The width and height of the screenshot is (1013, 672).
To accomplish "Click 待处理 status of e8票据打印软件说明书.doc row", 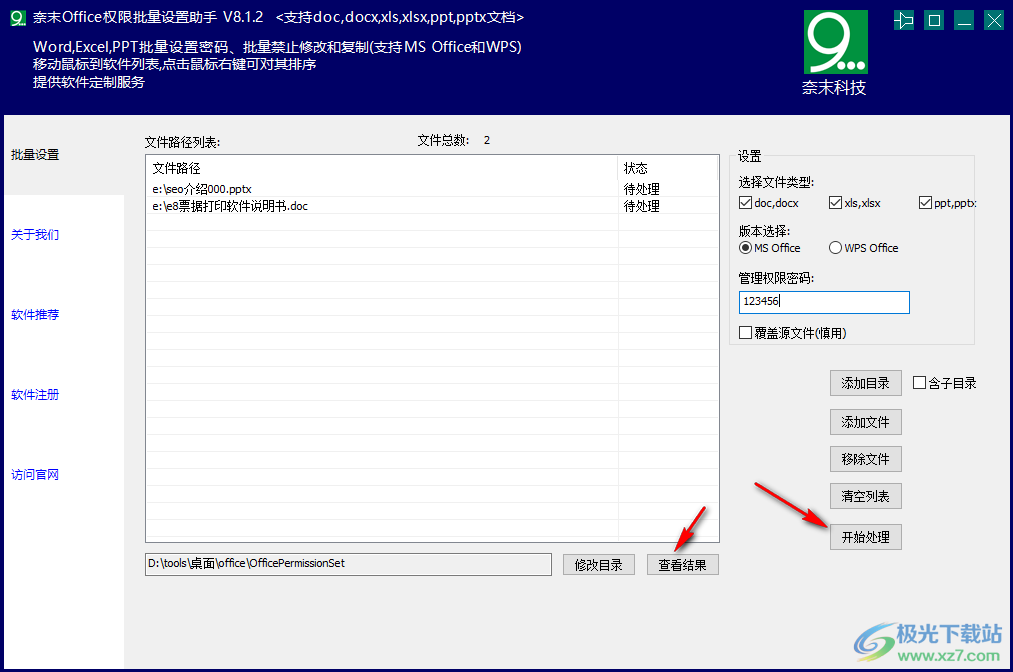I will pyautogui.click(x=642, y=206).
